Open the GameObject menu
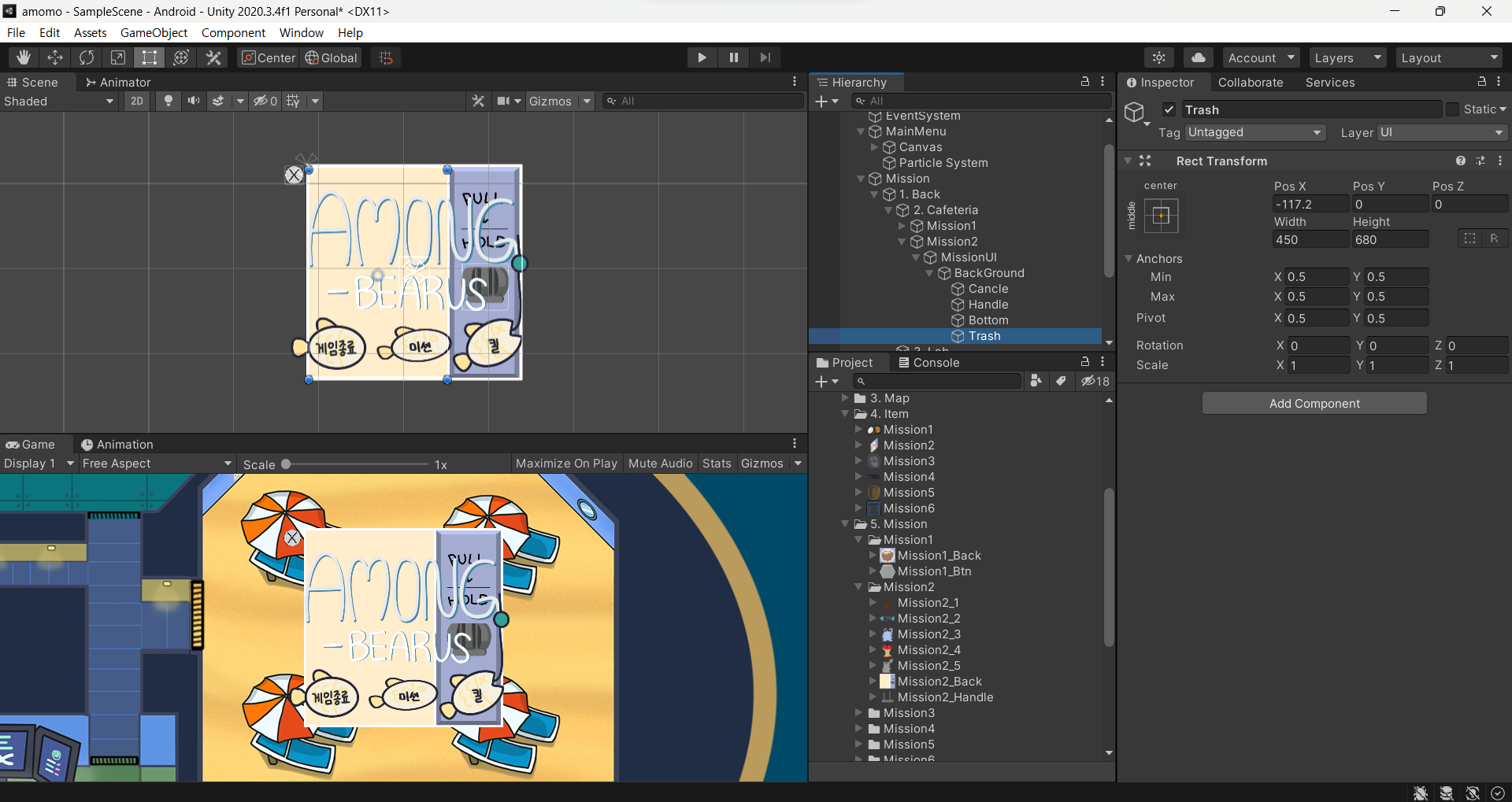 coord(154,32)
